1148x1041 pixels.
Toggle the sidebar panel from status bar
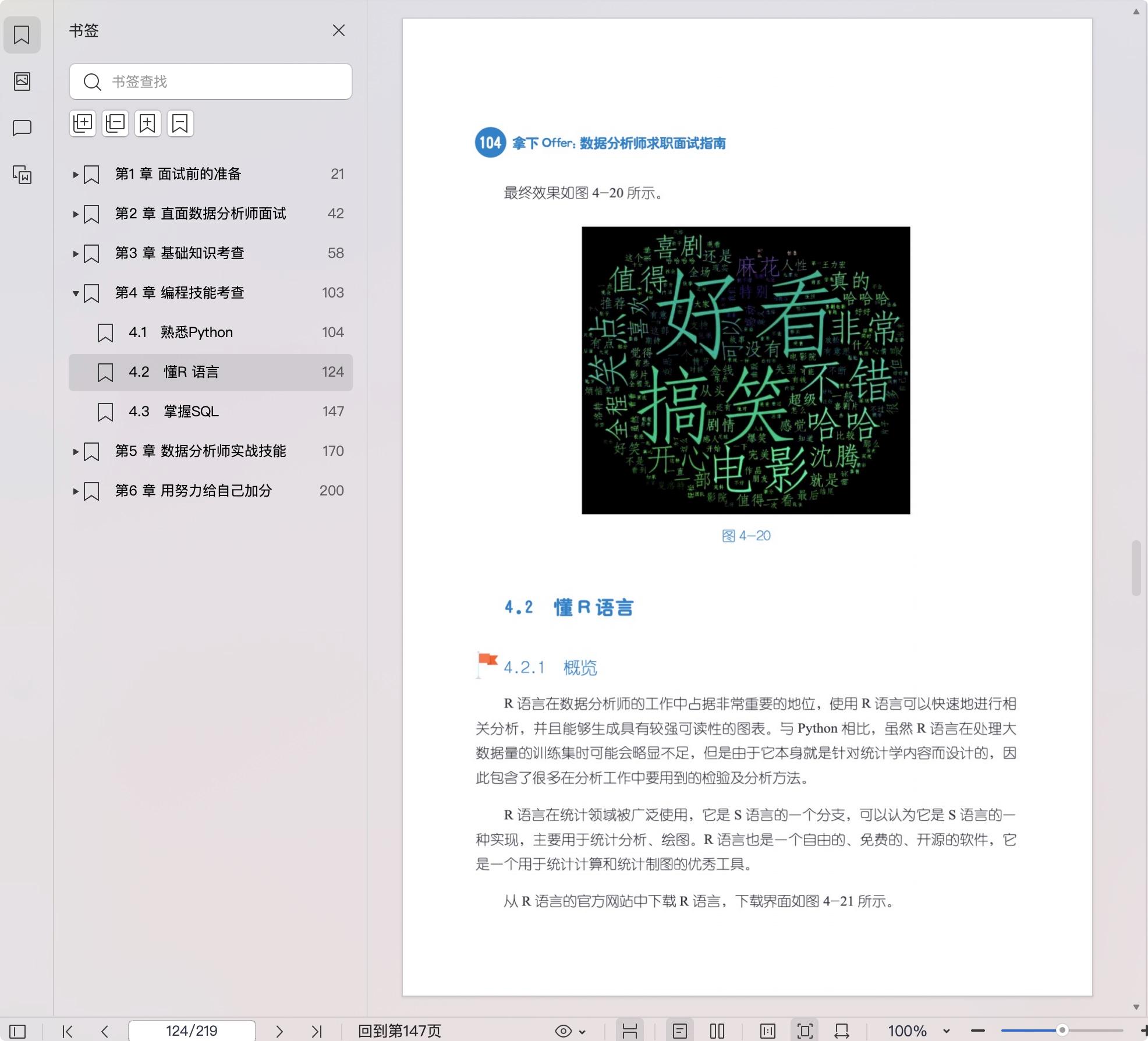17,1031
